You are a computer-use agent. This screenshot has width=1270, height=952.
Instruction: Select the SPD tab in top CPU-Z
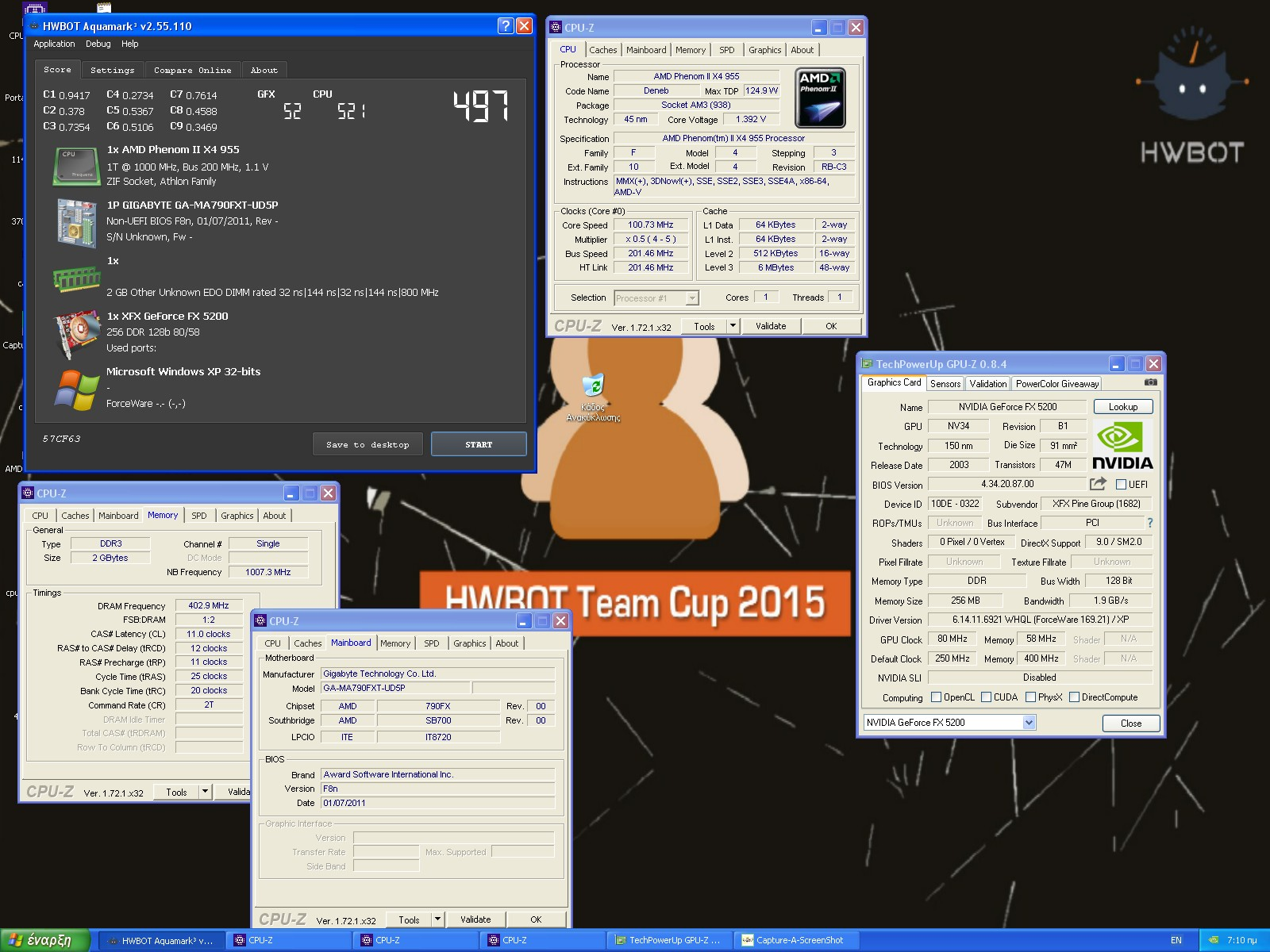click(727, 50)
